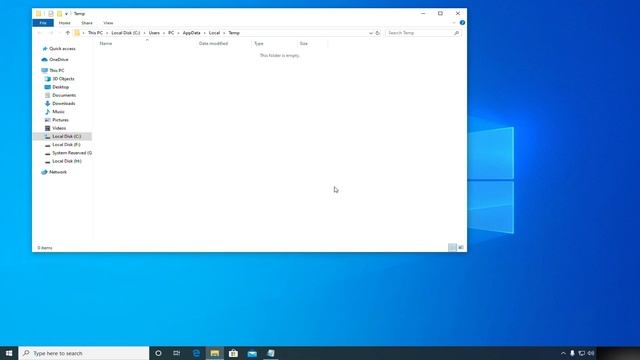Open Videos folder in sidebar
This screenshot has width=640, height=360.
(x=59, y=128)
